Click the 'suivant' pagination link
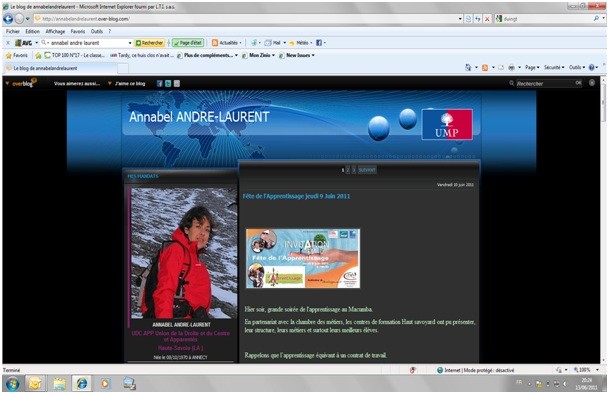This screenshot has height=394, width=609. pos(367,170)
